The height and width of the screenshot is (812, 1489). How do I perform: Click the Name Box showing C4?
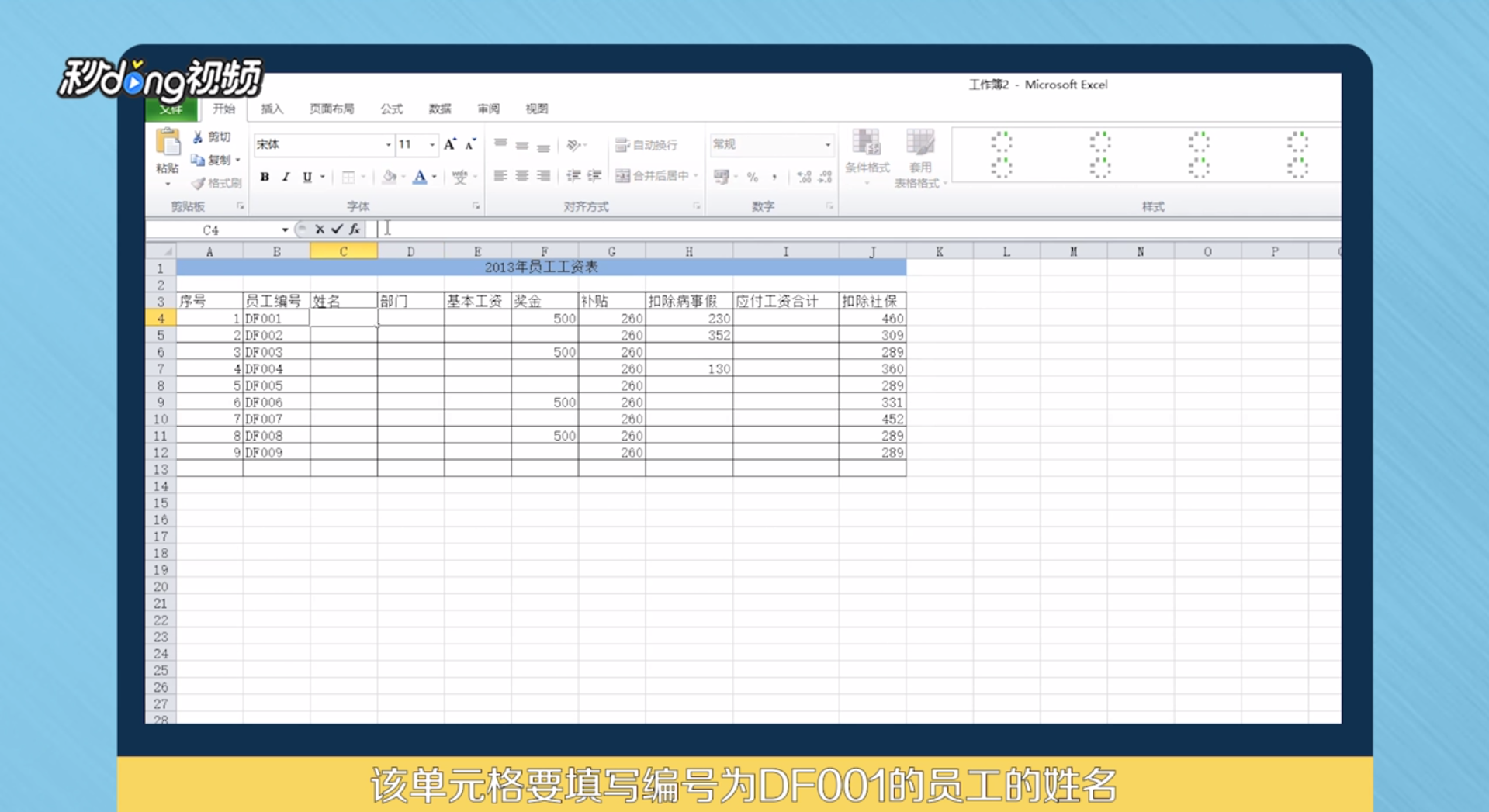click(x=211, y=230)
